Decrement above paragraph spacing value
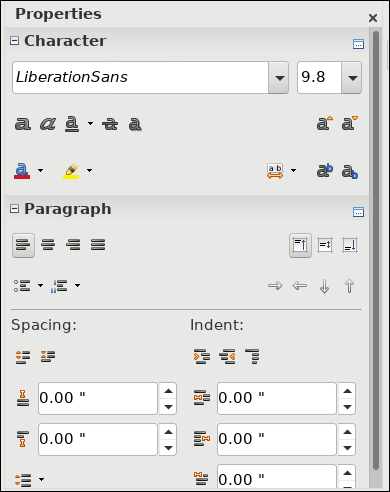390x492 pixels. point(168,407)
